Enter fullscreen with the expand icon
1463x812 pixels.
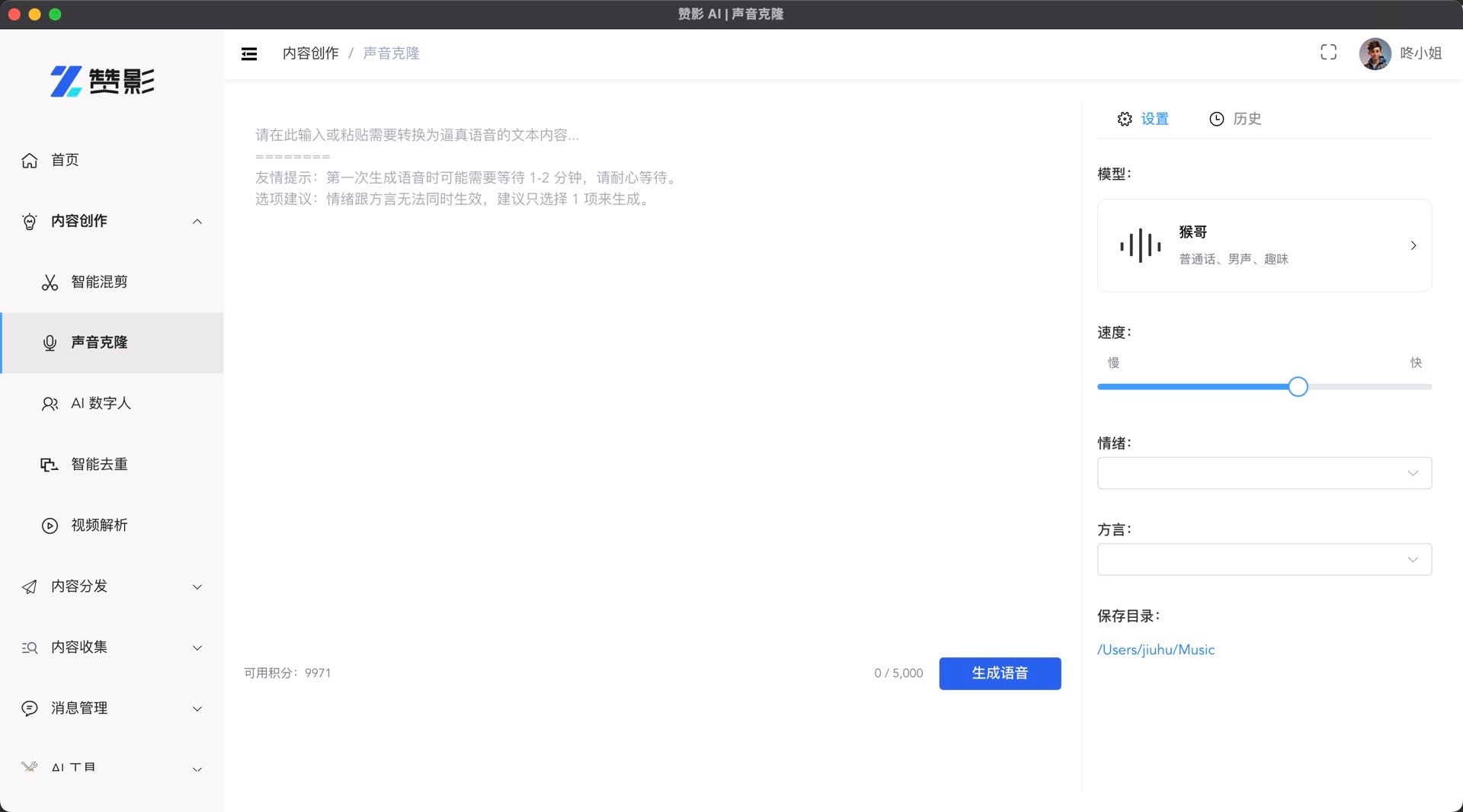tap(1328, 52)
